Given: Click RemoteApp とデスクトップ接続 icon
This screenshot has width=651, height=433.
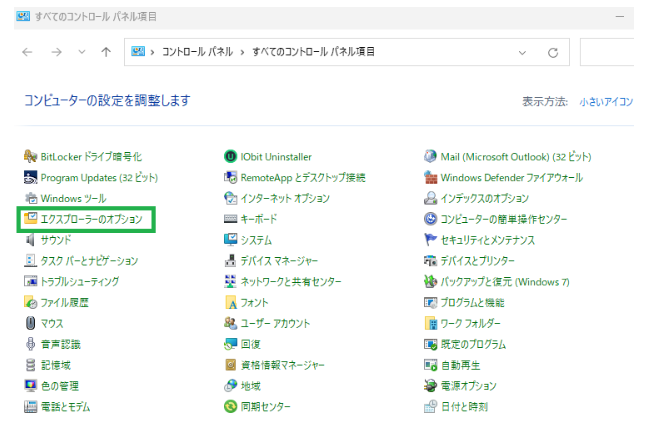Looking at the screenshot, I should (230, 177).
